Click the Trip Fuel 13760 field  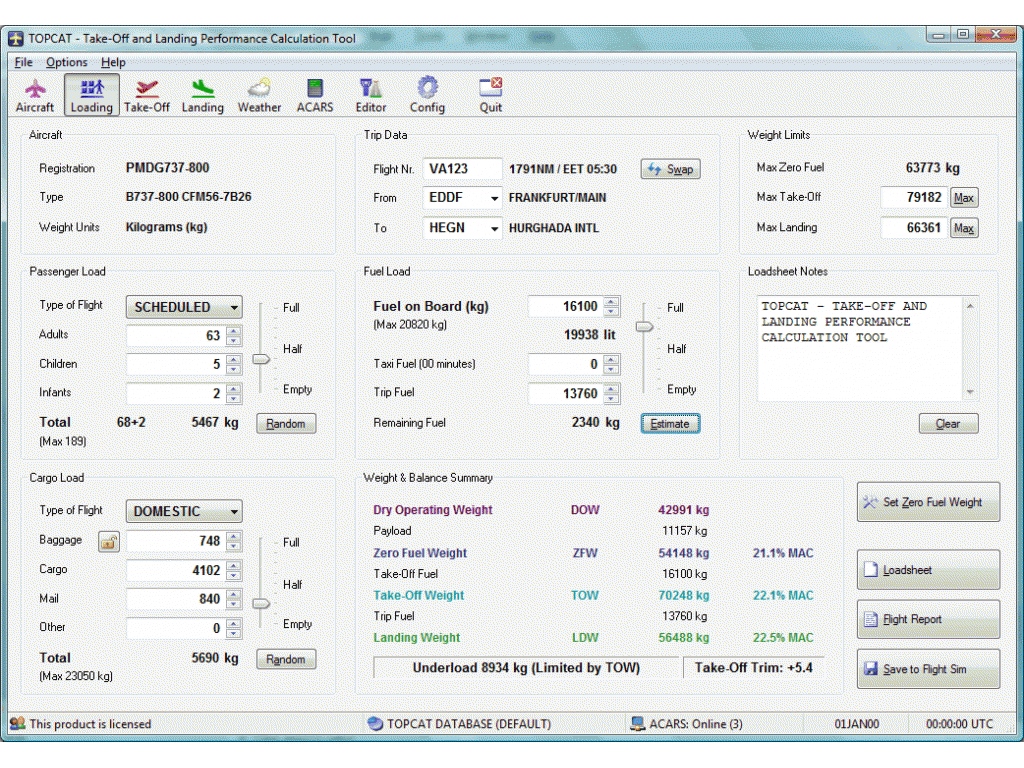tap(566, 393)
